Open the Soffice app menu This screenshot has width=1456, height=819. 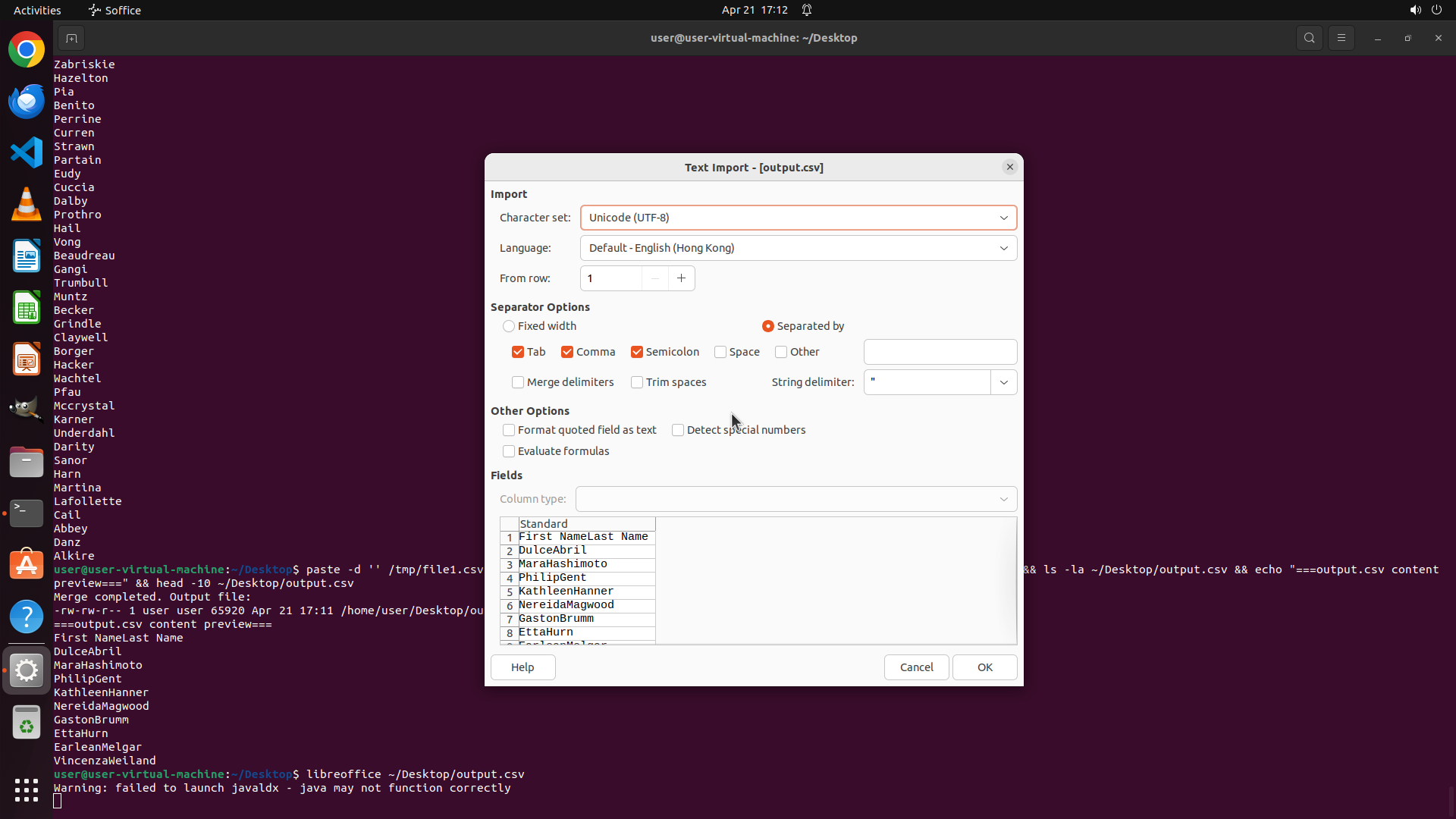point(115,10)
